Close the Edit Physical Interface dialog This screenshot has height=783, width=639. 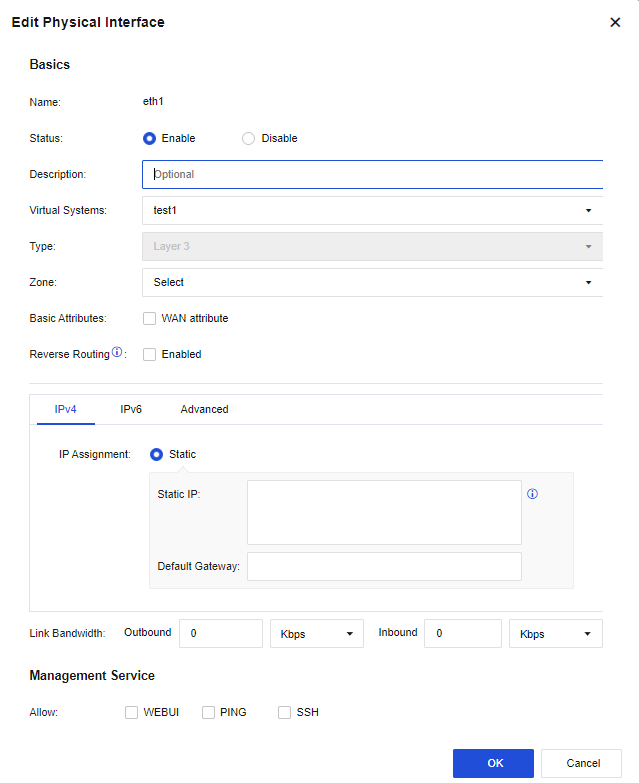[615, 22]
